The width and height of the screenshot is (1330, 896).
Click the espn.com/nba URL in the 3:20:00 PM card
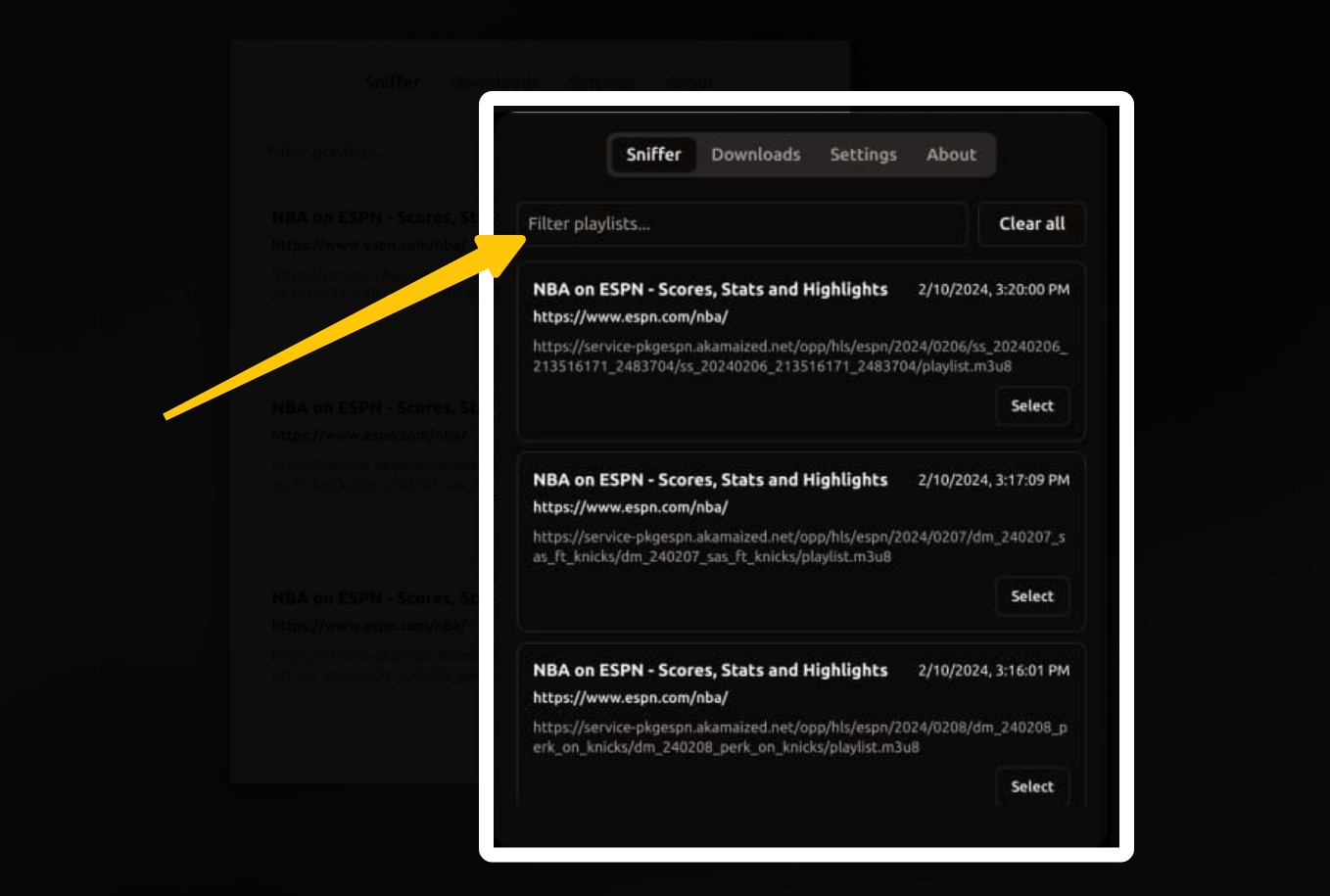click(x=630, y=317)
